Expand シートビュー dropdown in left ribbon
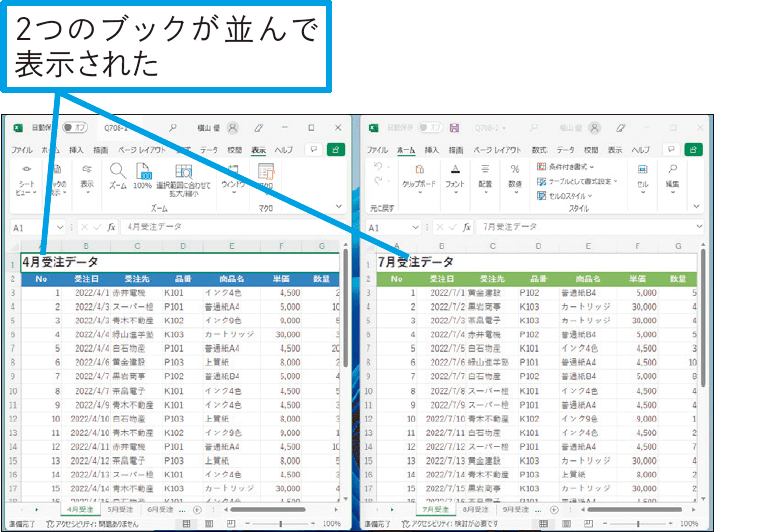Image resolution: width=783 pixels, height=532 pixels. click(26, 181)
